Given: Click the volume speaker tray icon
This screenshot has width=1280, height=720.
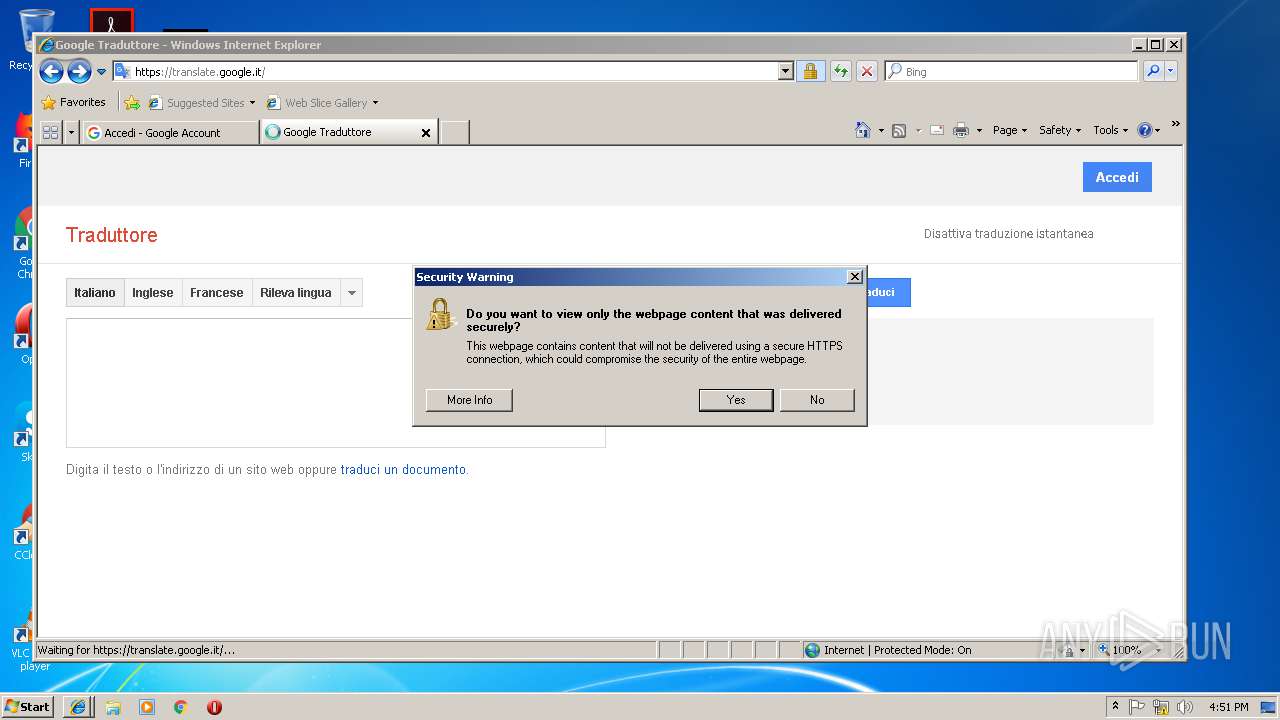Looking at the screenshot, I should (x=1185, y=707).
